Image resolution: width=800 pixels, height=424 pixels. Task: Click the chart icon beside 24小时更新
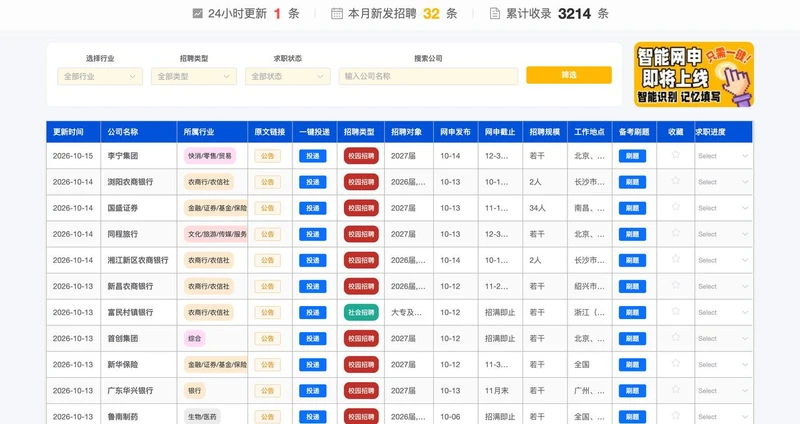(197, 14)
